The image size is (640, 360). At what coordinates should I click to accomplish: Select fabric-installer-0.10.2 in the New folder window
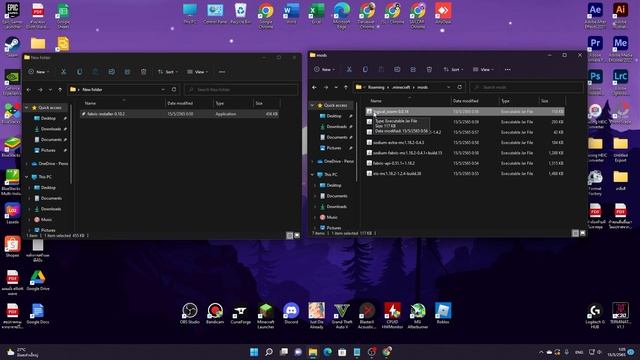coord(179,114)
